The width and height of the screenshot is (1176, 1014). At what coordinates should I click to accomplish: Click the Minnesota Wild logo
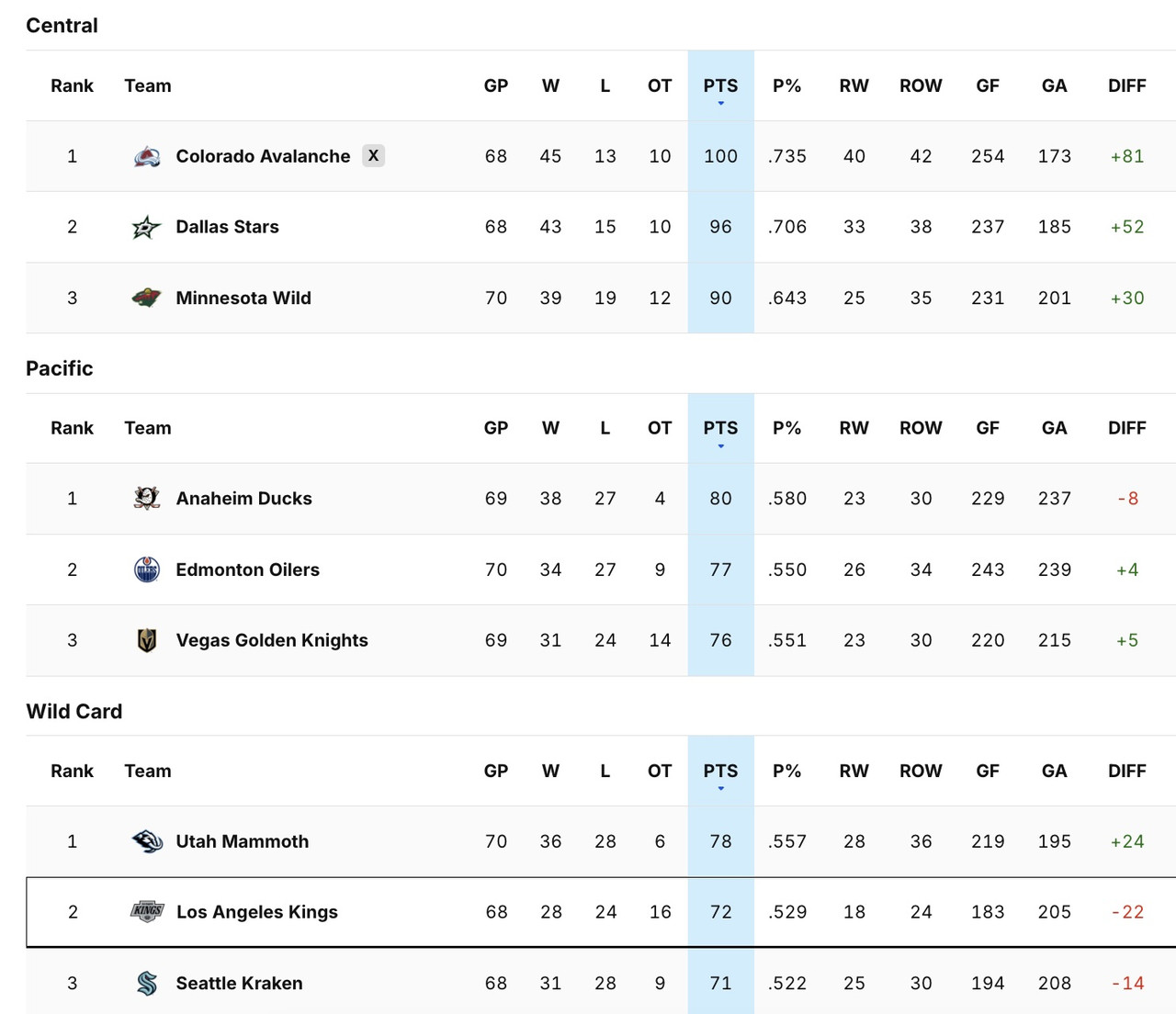(x=147, y=298)
